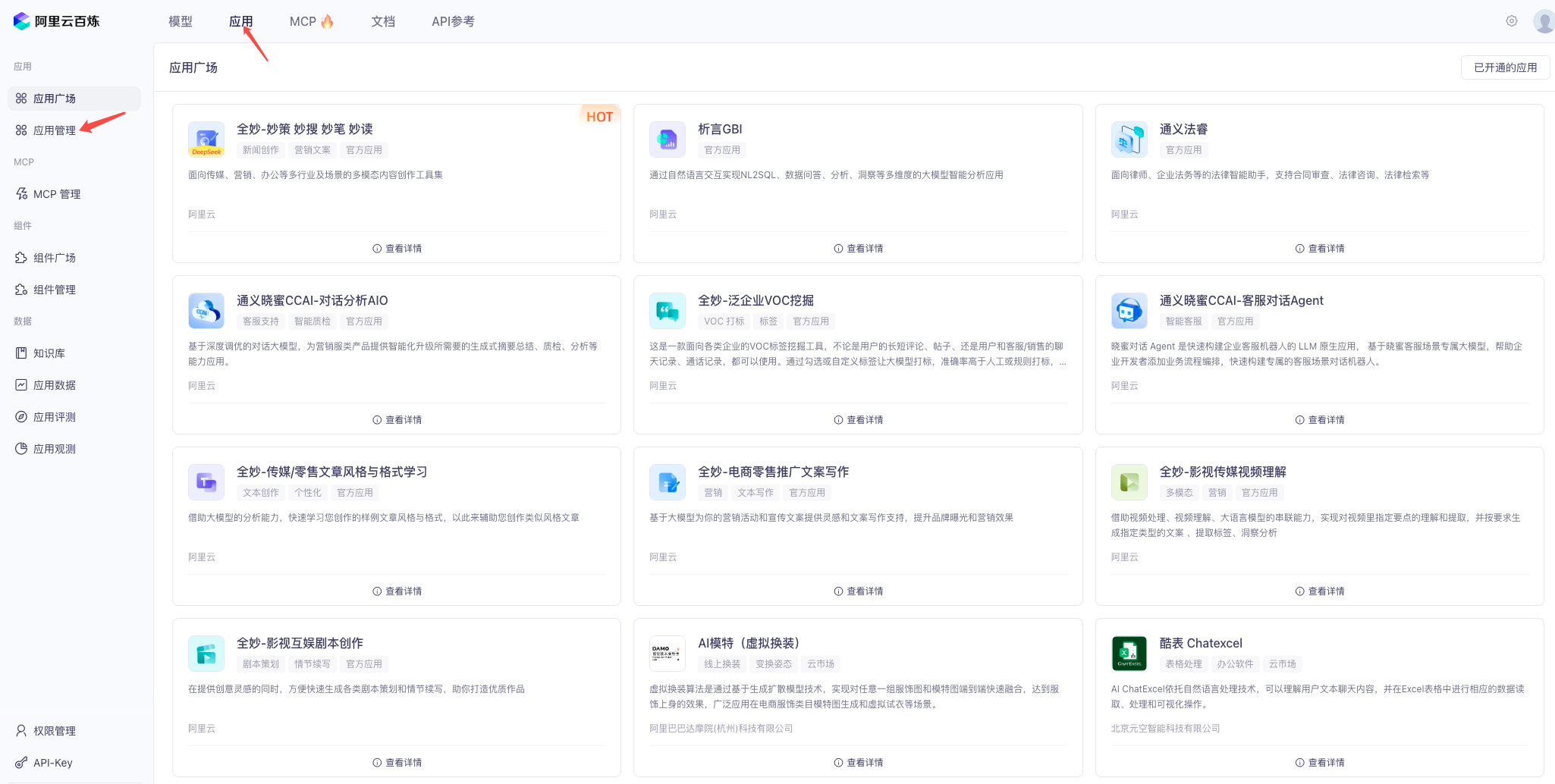This screenshot has width=1555, height=784.
Task: Open 查看详情 for 全妙-影视传媒视频理解
Action: (1320, 591)
